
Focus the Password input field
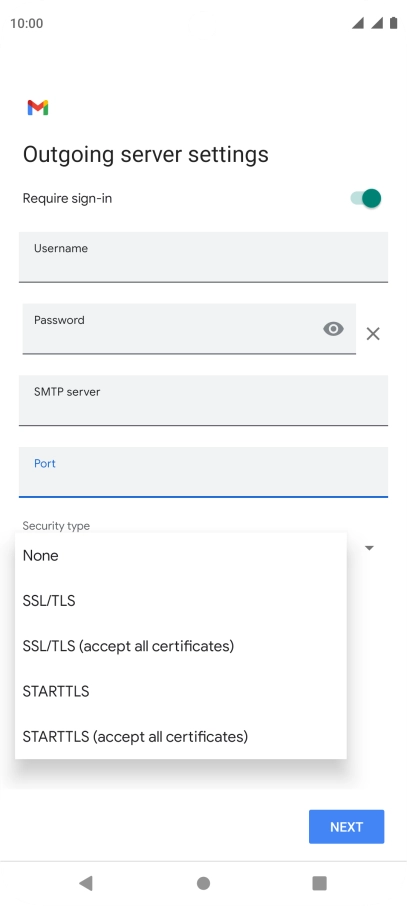click(189, 329)
